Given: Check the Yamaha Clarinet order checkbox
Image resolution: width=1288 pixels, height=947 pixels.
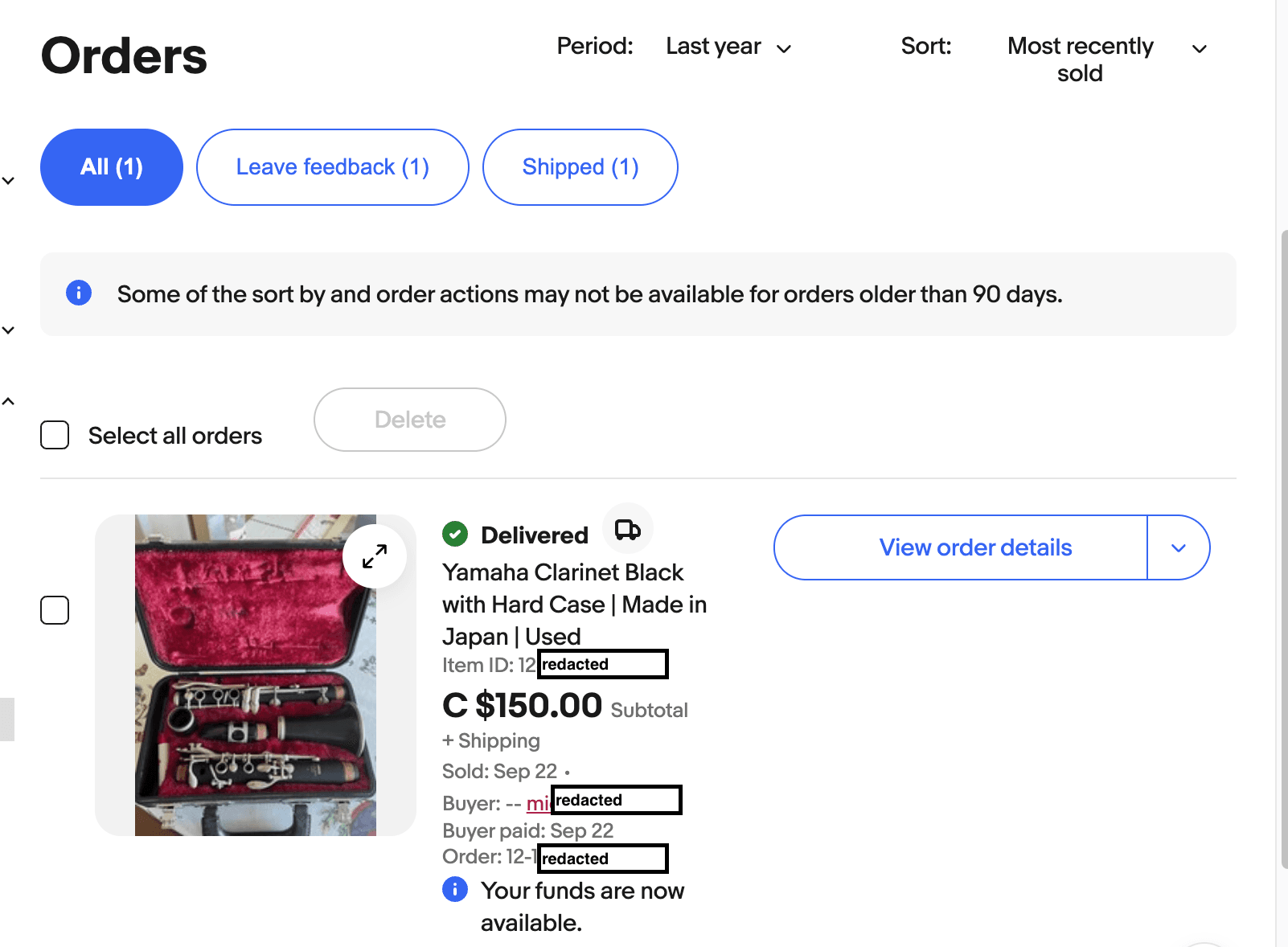Looking at the screenshot, I should coord(55,610).
